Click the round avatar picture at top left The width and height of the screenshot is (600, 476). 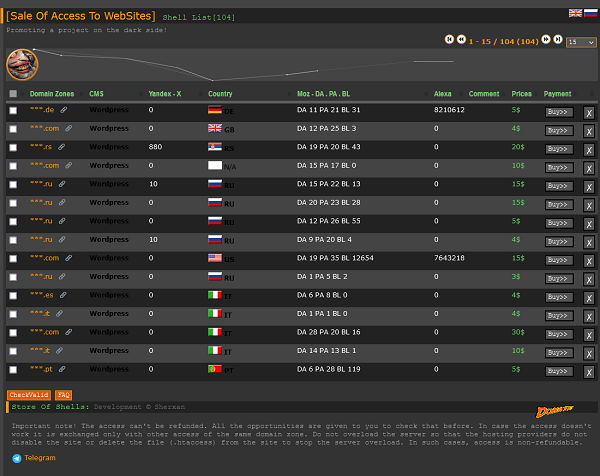(x=22, y=64)
